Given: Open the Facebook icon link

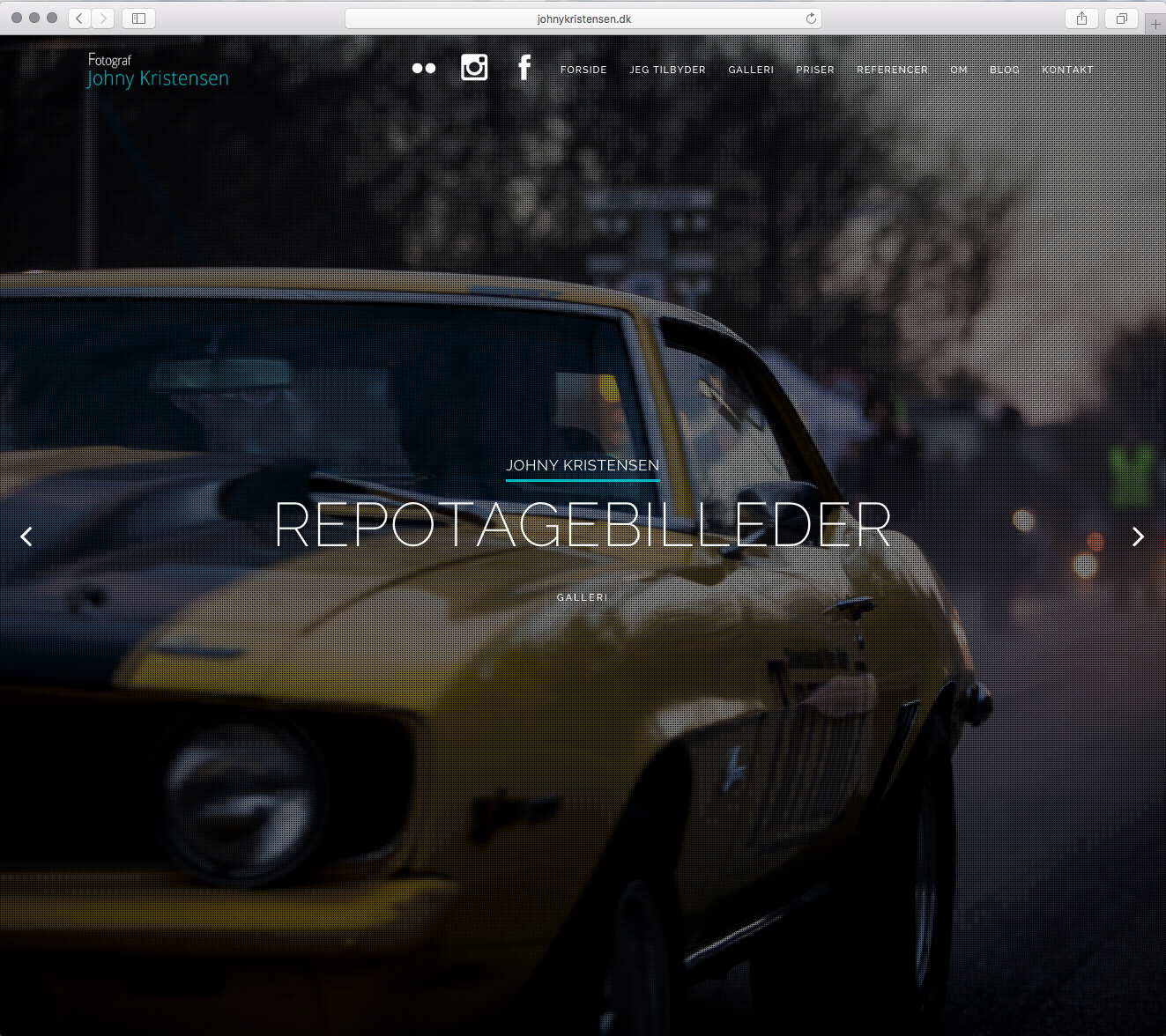Looking at the screenshot, I should click(x=524, y=67).
